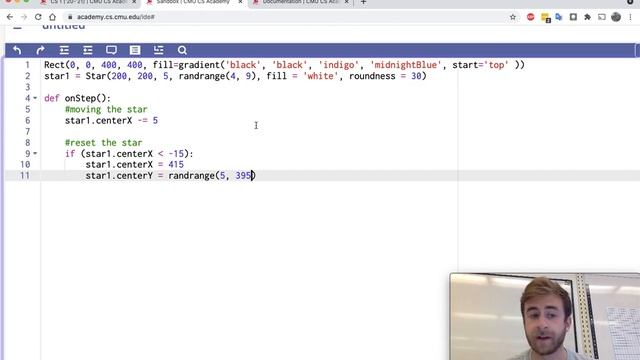Screen dimensions: 640x360
Task: Open the editor search tool
Action: click(182, 50)
